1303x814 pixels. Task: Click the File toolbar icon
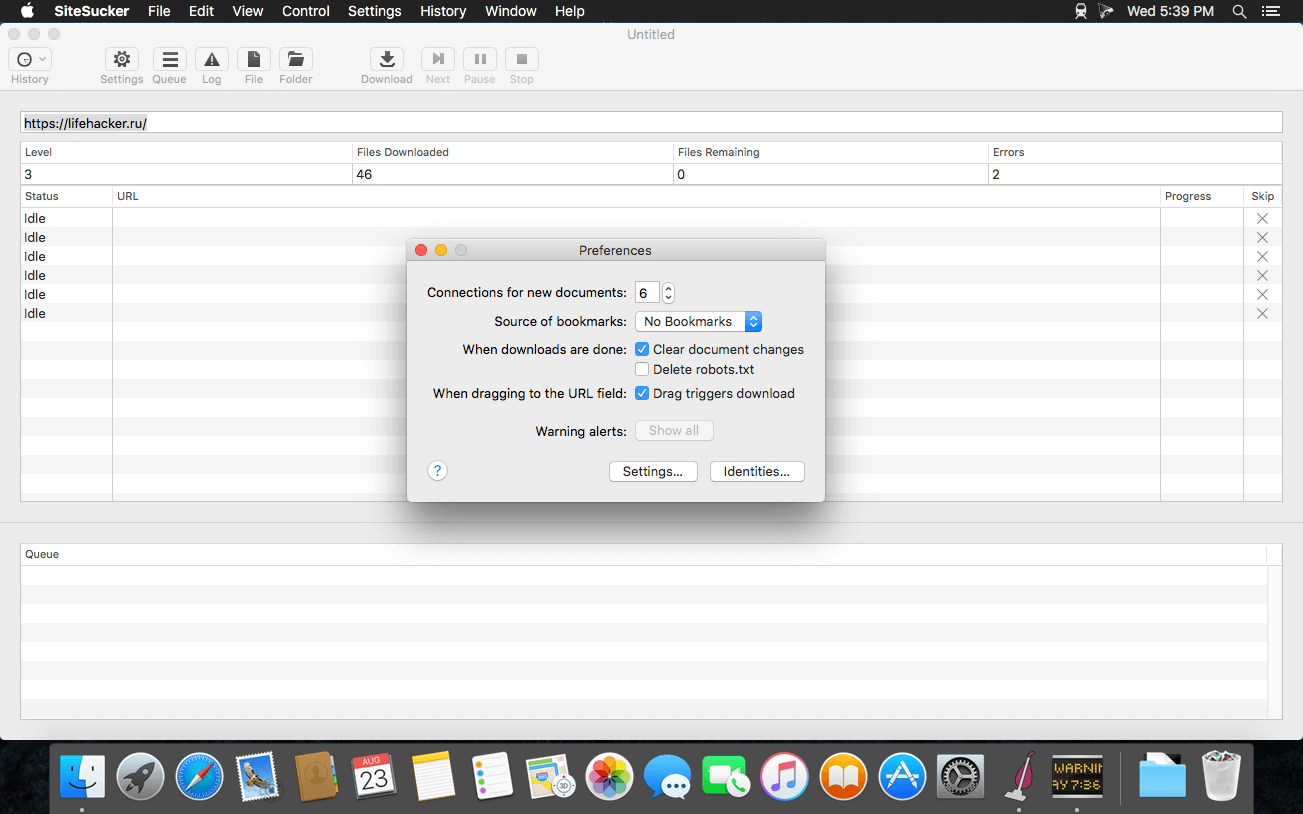[254, 60]
